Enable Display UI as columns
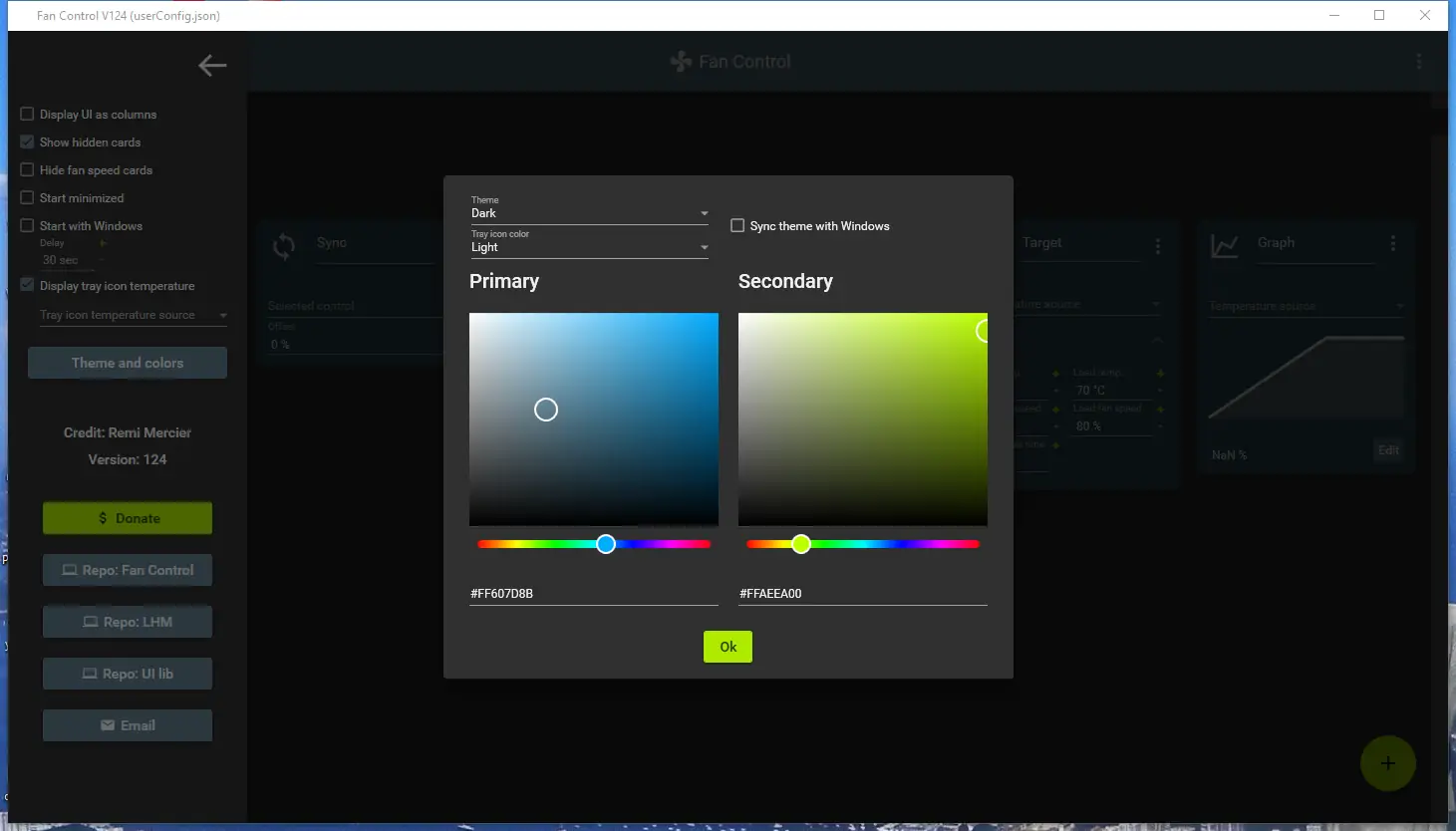Image resolution: width=1456 pixels, height=831 pixels. click(x=27, y=114)
